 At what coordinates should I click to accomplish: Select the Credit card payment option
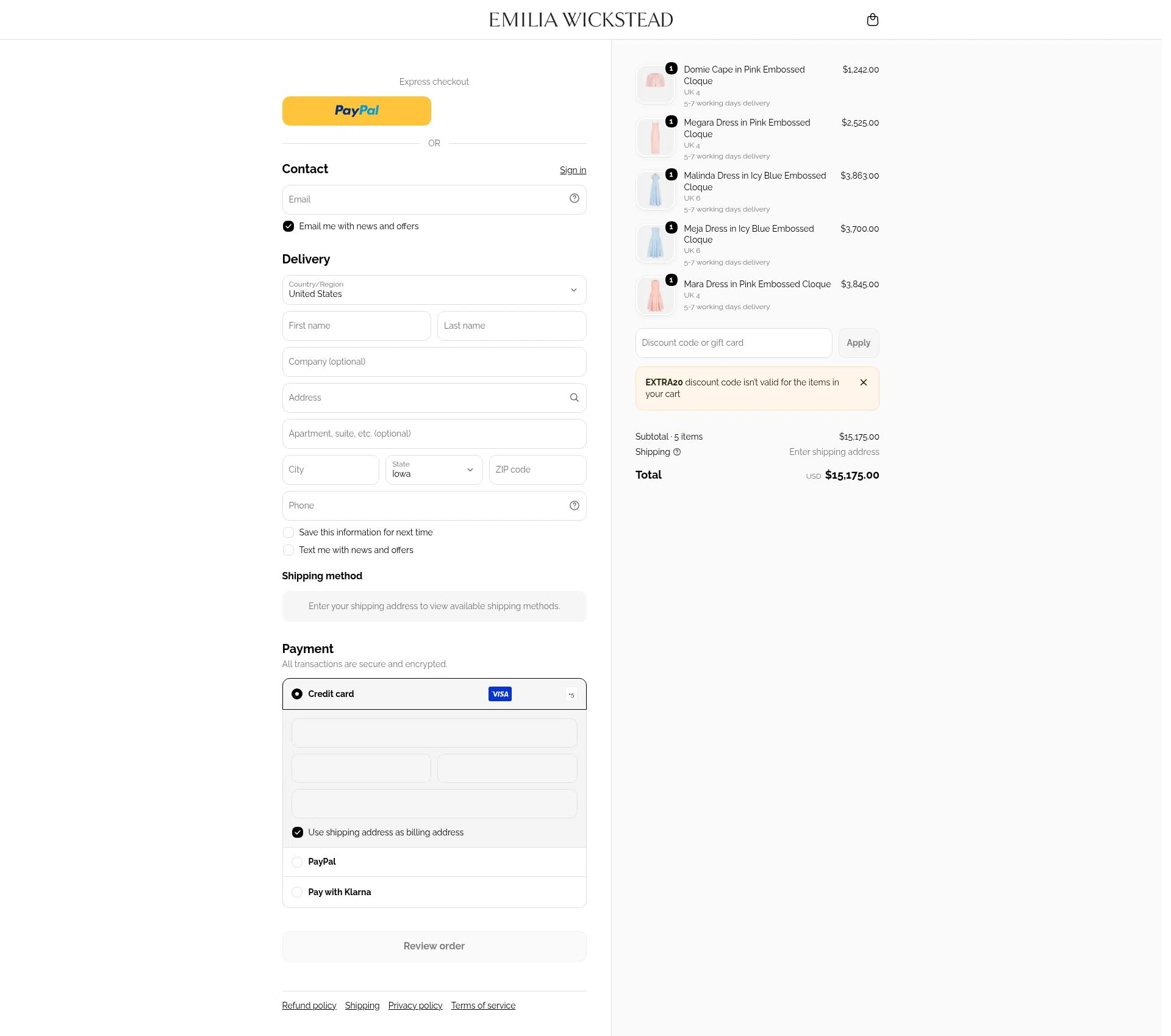point(297,694)
